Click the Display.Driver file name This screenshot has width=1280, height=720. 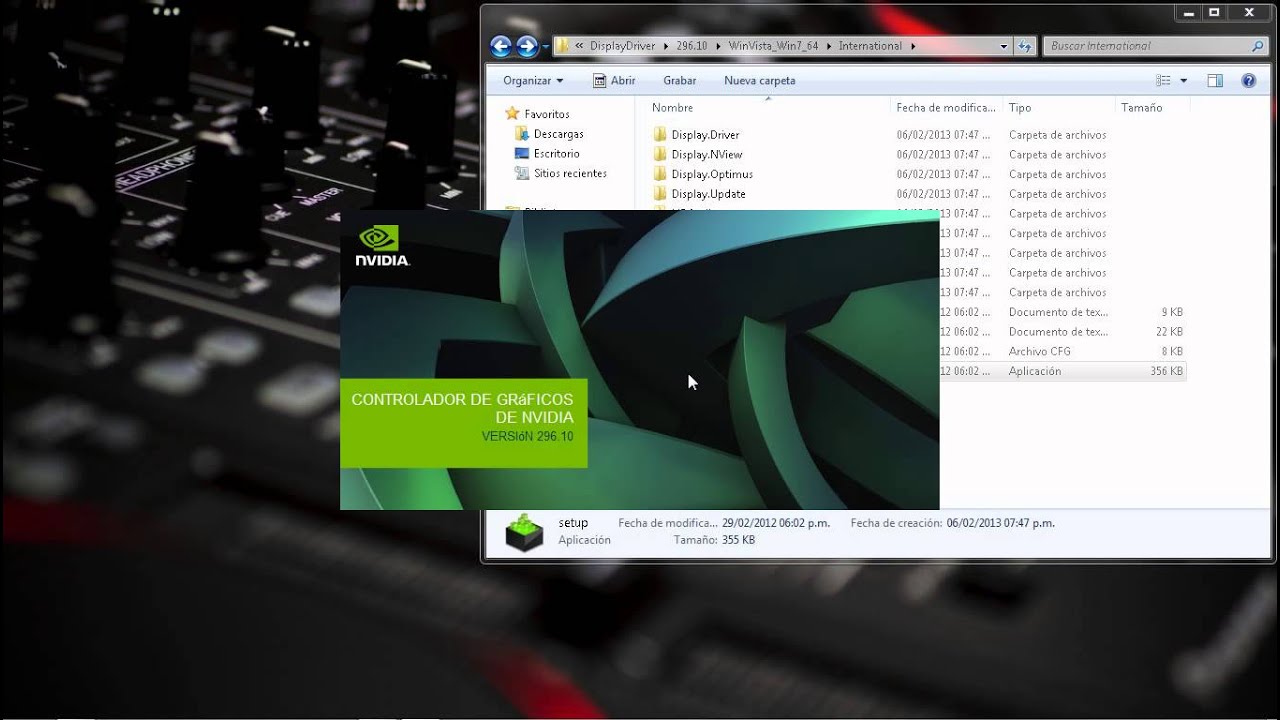(x=705, y=135)
